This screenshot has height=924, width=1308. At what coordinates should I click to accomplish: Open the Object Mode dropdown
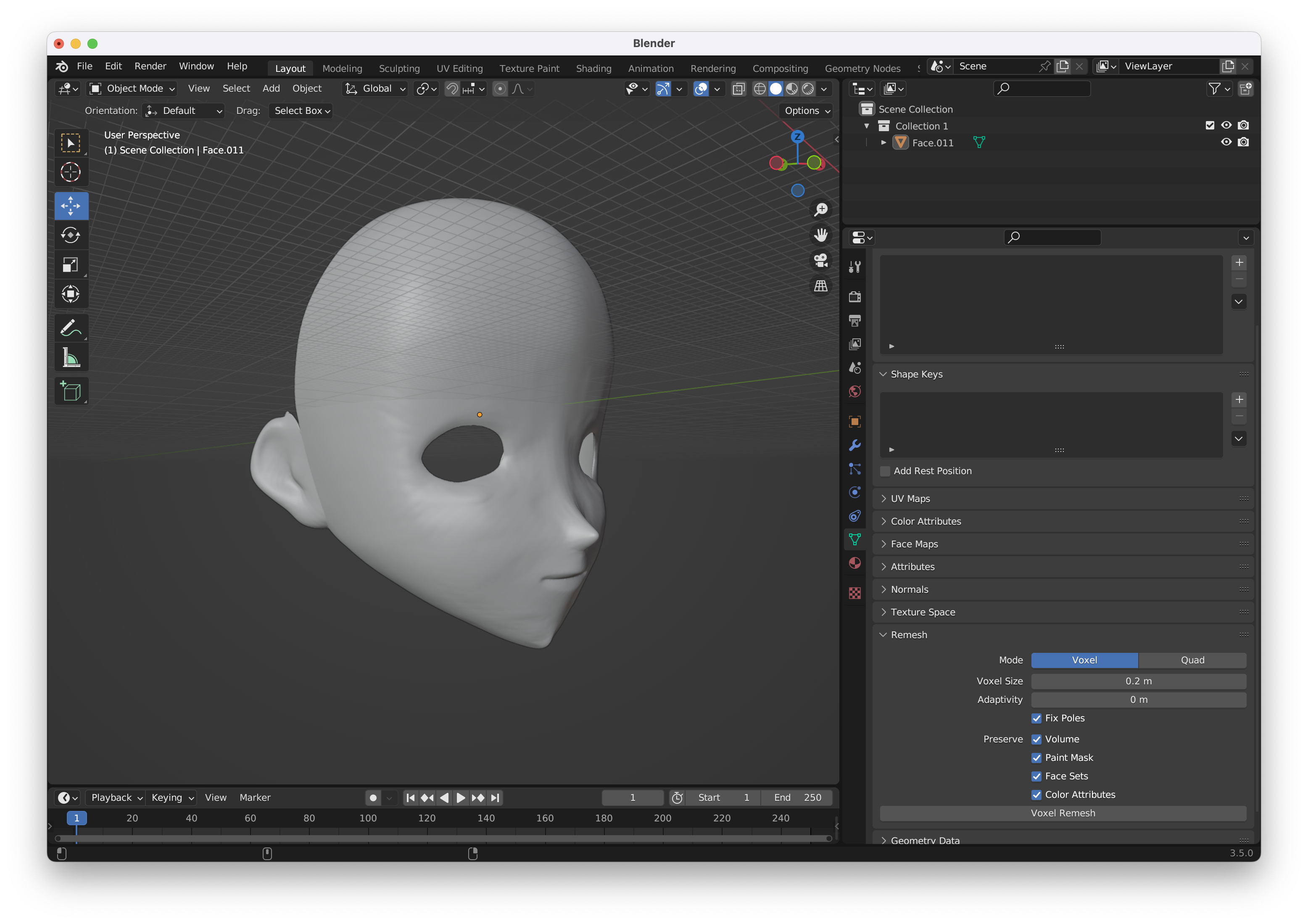point(132,88)
